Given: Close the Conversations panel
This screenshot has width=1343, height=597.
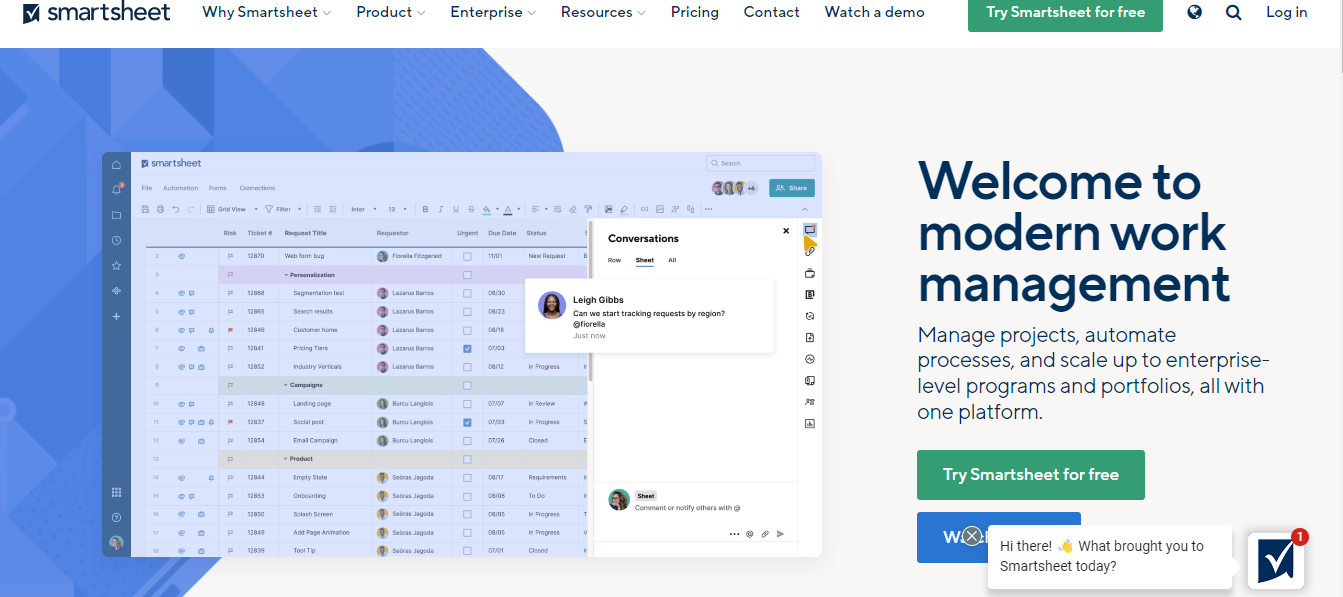Looking at the screenshot, I should click(x=786, y=231).
